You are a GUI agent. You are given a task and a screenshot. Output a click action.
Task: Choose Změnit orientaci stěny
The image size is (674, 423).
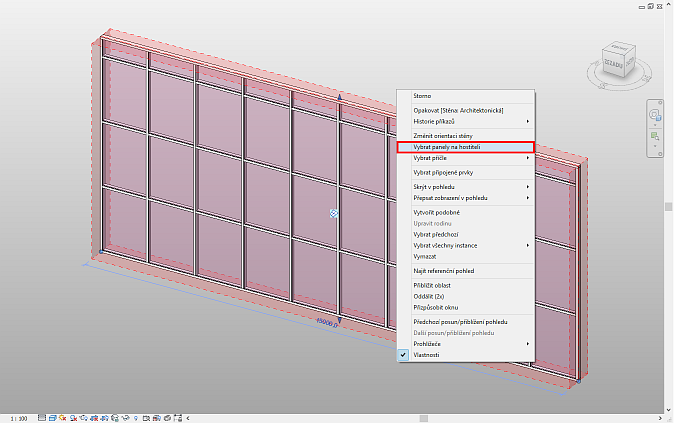pyautogui.click(x=441, y=135)
